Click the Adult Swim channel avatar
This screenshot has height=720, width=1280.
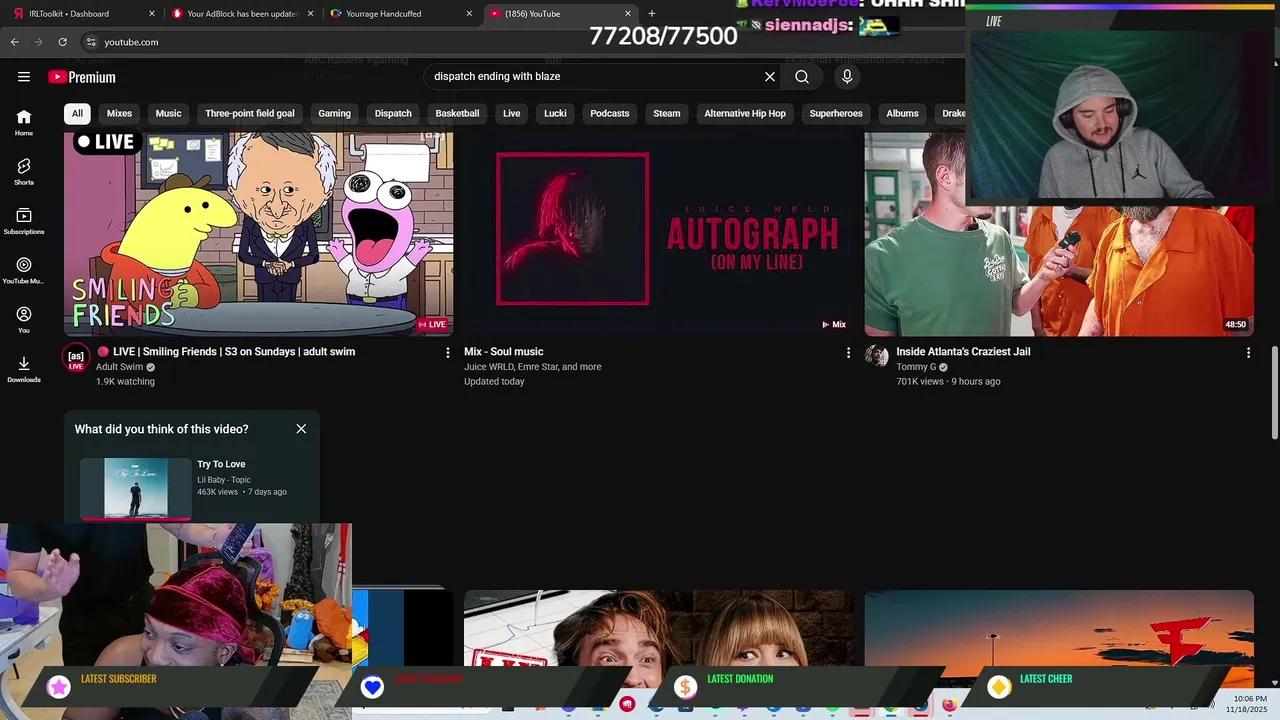click(x=76, y=357)
